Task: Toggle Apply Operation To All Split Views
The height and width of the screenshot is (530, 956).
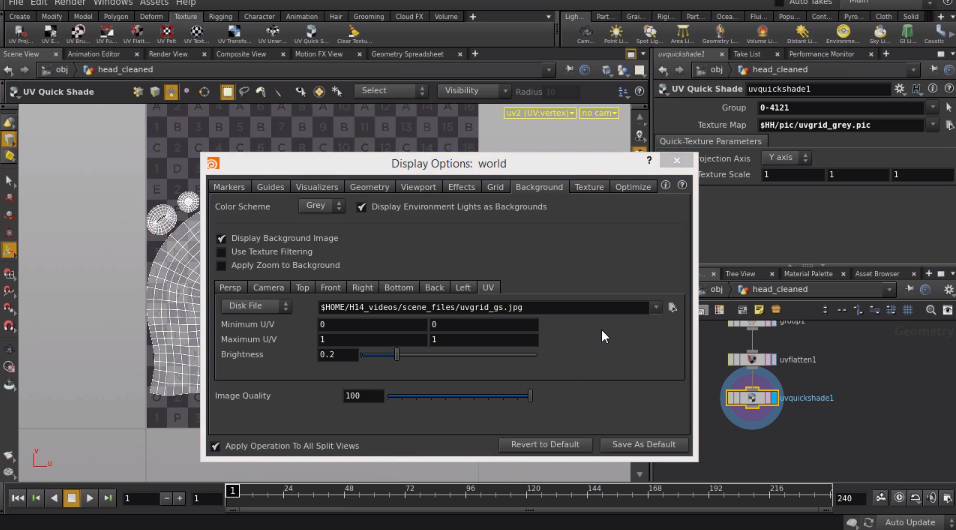Action: coord(215,446)
